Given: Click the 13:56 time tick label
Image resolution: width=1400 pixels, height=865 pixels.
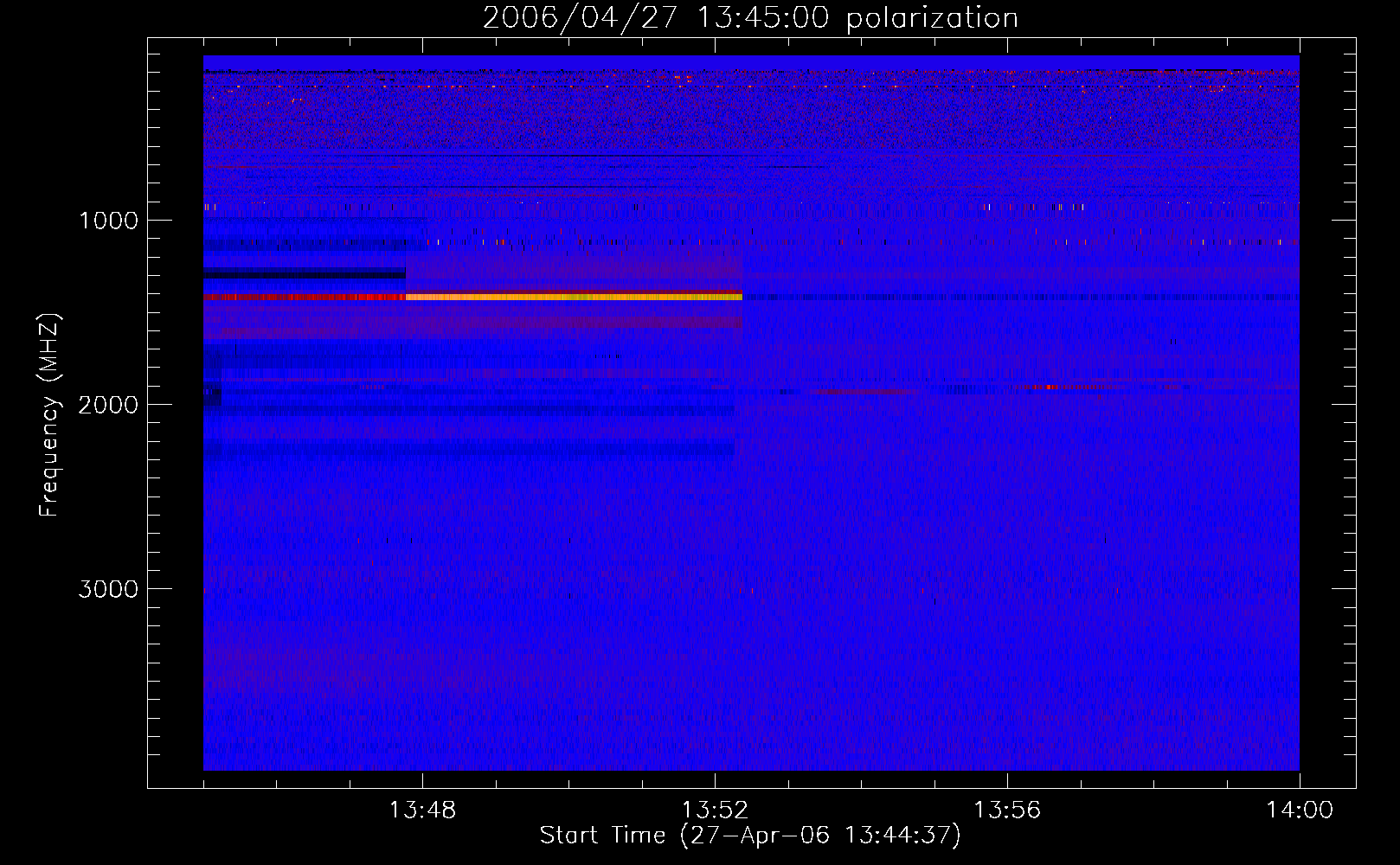Looking at the screenshot, I should (x=1007, y=811).
